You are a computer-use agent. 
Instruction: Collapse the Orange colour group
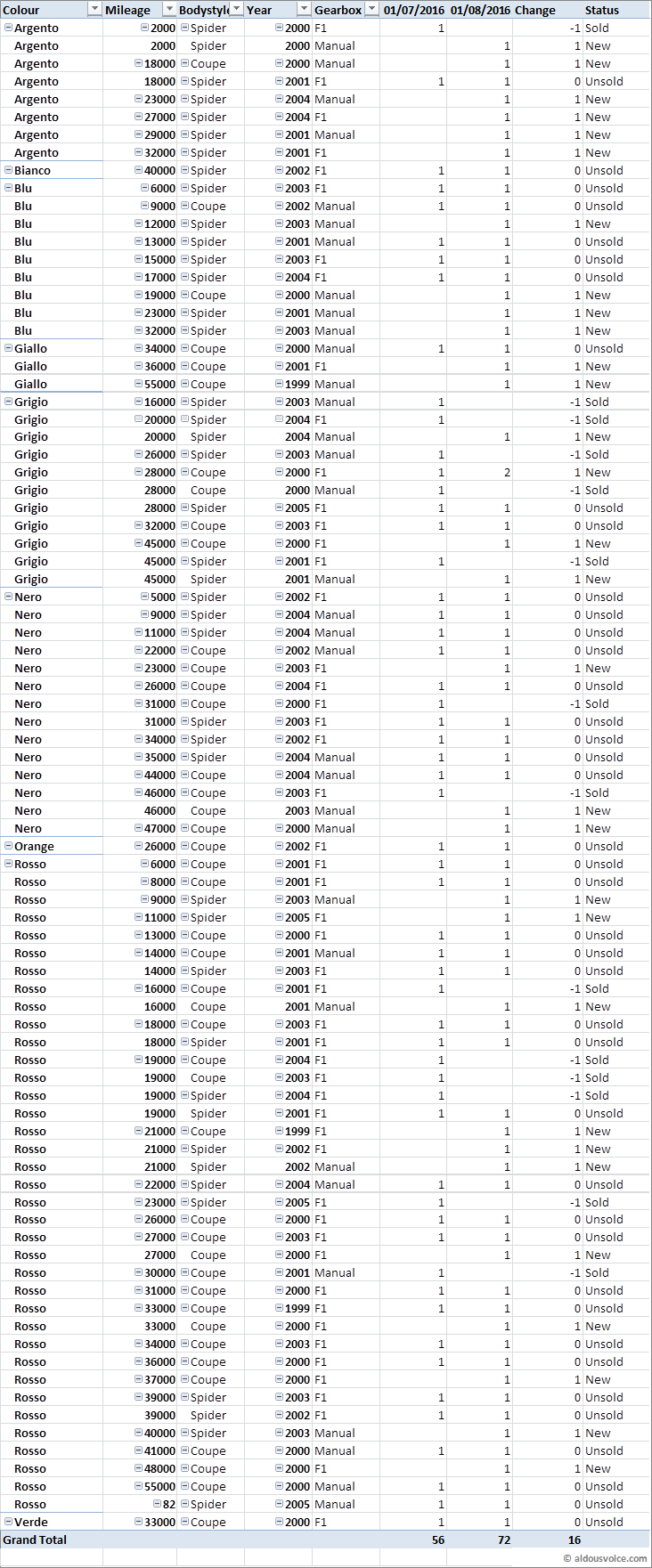[9, 846]
